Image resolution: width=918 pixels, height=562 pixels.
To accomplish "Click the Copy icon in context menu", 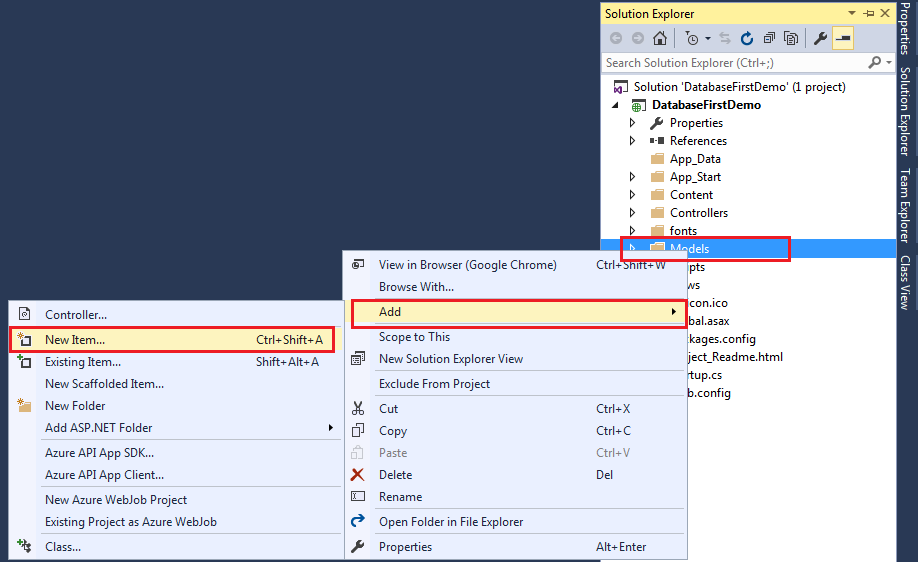I will (358, 430).
